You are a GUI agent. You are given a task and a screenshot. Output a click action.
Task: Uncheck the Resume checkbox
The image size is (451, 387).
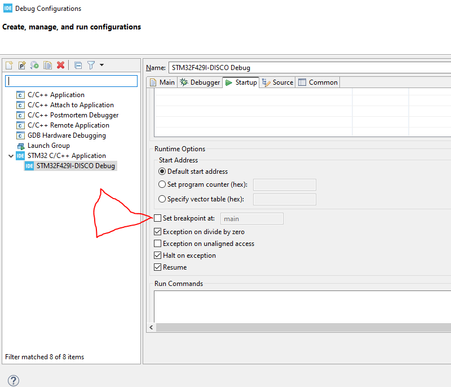click(157, 267)
